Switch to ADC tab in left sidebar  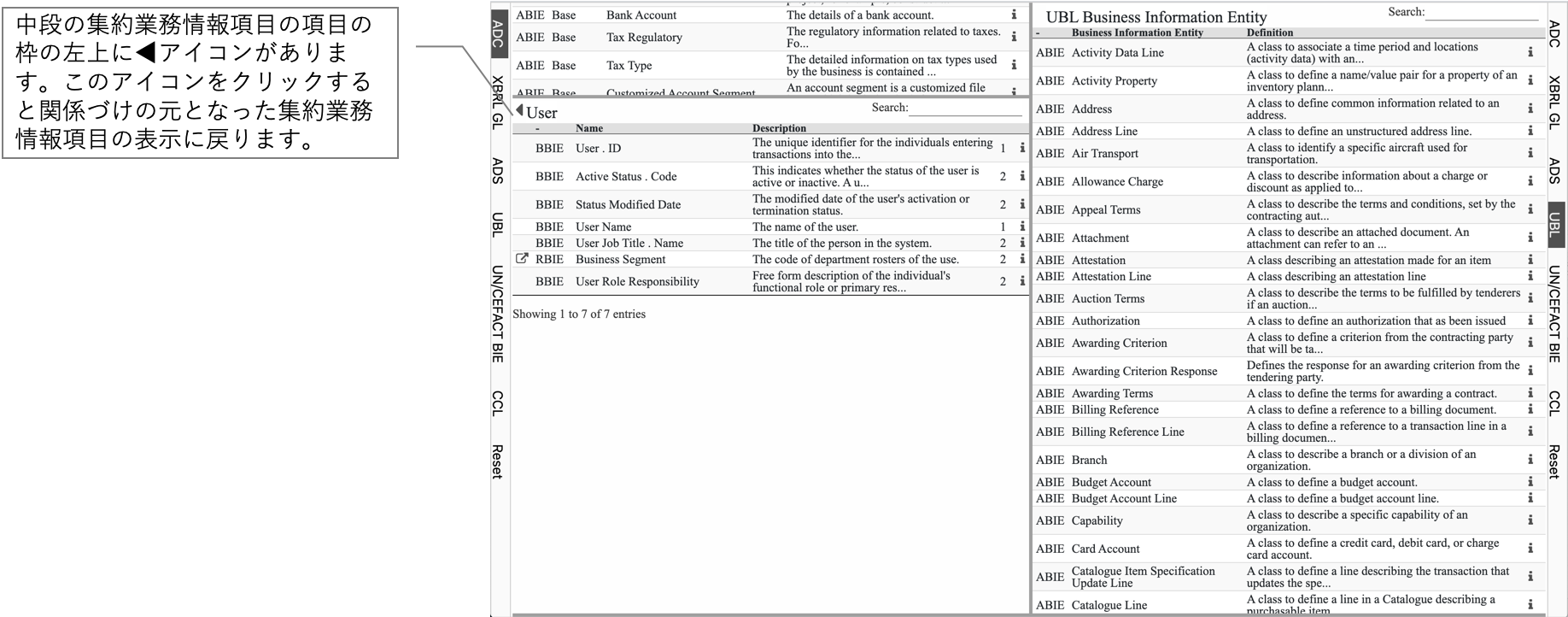pos(499,33)
